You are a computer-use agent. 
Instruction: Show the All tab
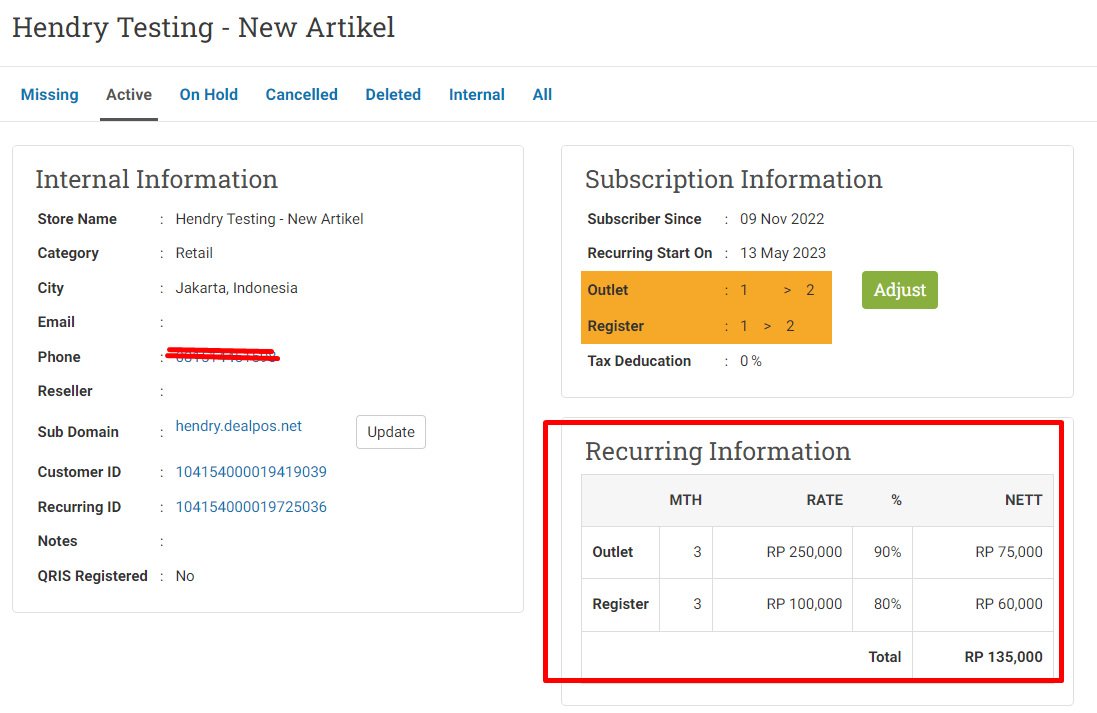[542, 94]
